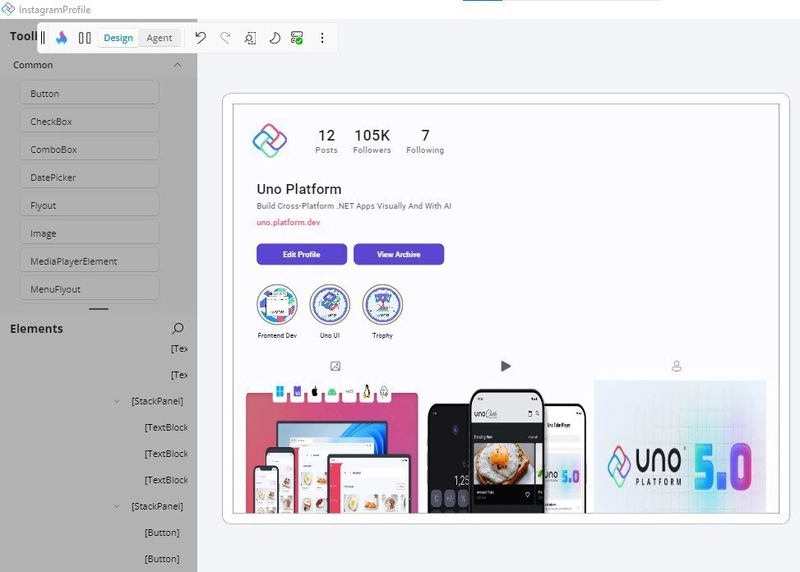Open the phone mockups post thumbnail
Image resolution: width=800 pixels, height=572 pixels.
[x=507, y=450]
